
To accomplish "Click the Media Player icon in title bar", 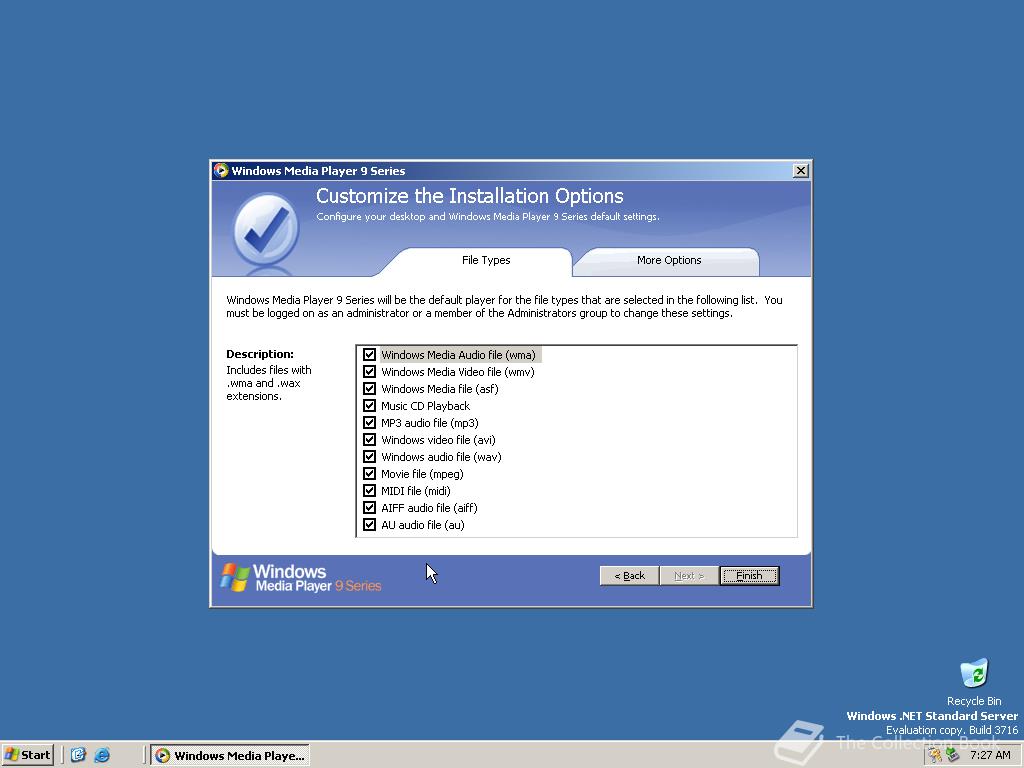I will [x=221, y=170].
